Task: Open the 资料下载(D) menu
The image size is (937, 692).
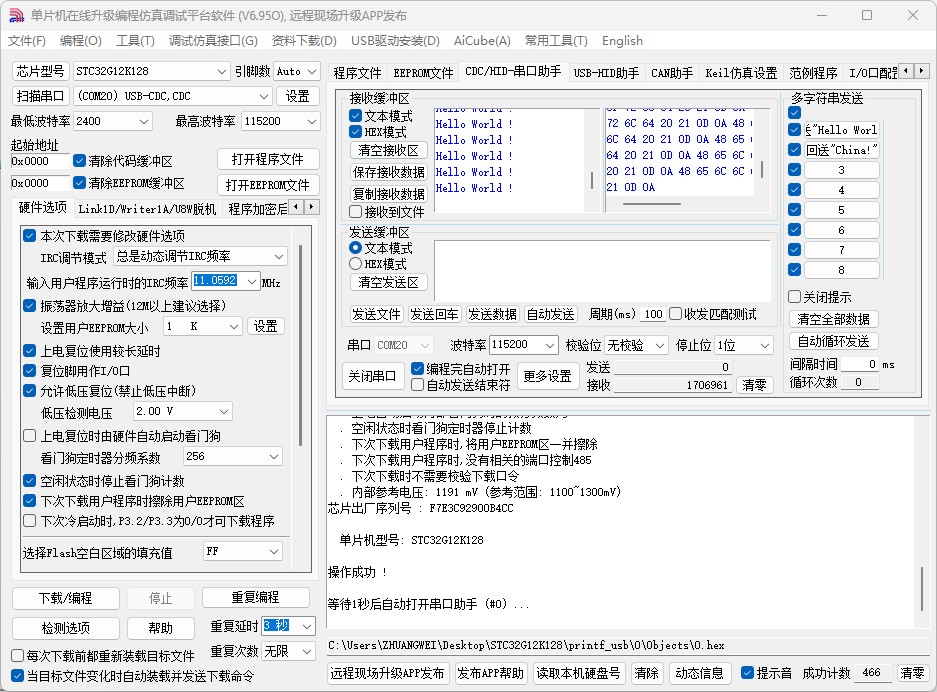Action: (304, 41)
